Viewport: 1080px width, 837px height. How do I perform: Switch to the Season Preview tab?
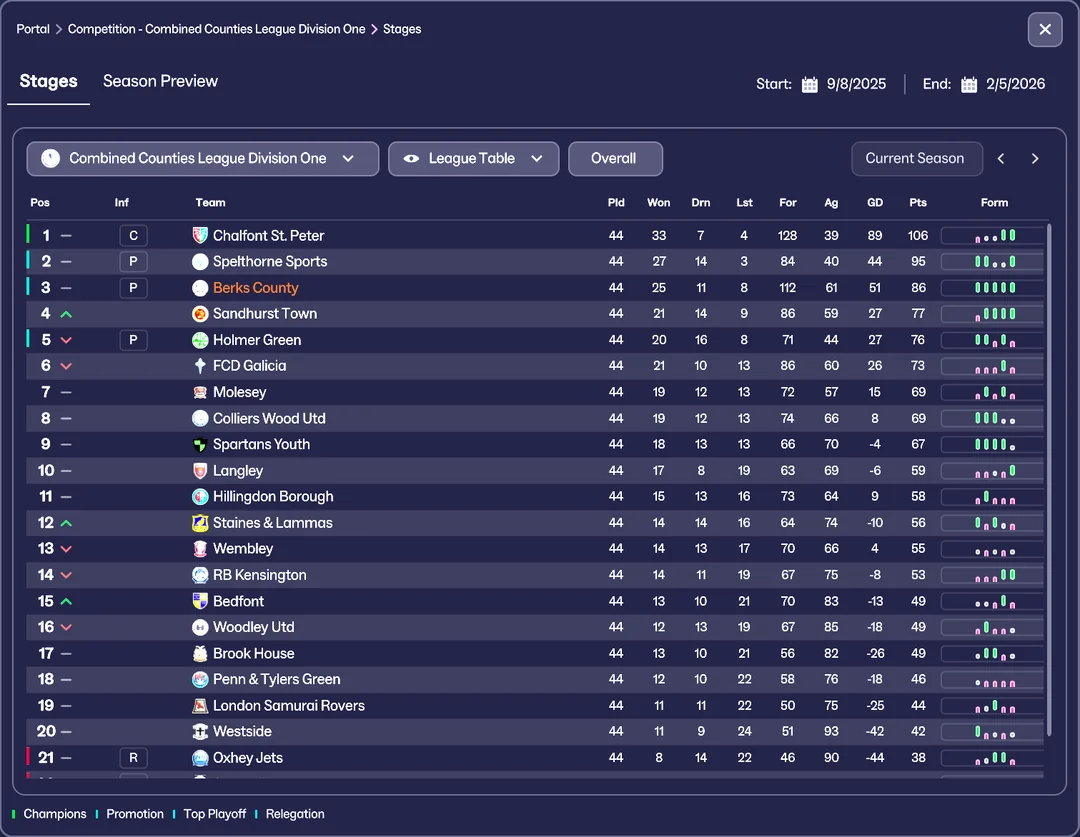tap(160, 82)
